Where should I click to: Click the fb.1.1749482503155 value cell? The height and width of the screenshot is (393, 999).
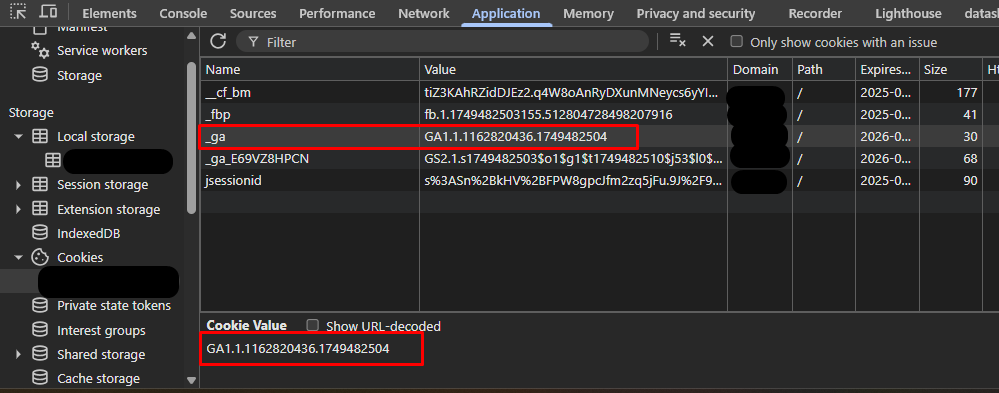tap(573, 115)
